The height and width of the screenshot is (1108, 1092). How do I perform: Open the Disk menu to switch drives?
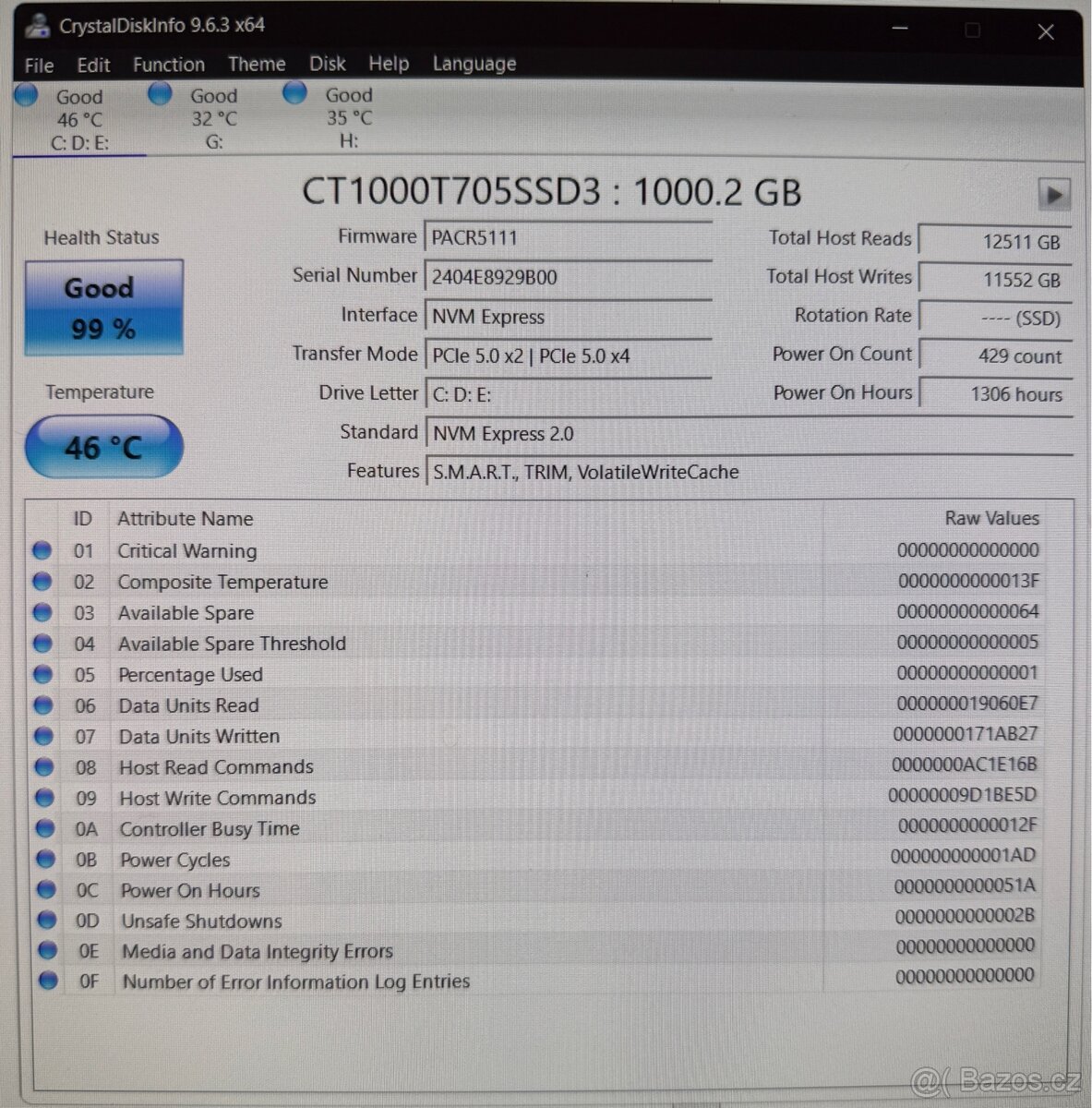(327, 64)
